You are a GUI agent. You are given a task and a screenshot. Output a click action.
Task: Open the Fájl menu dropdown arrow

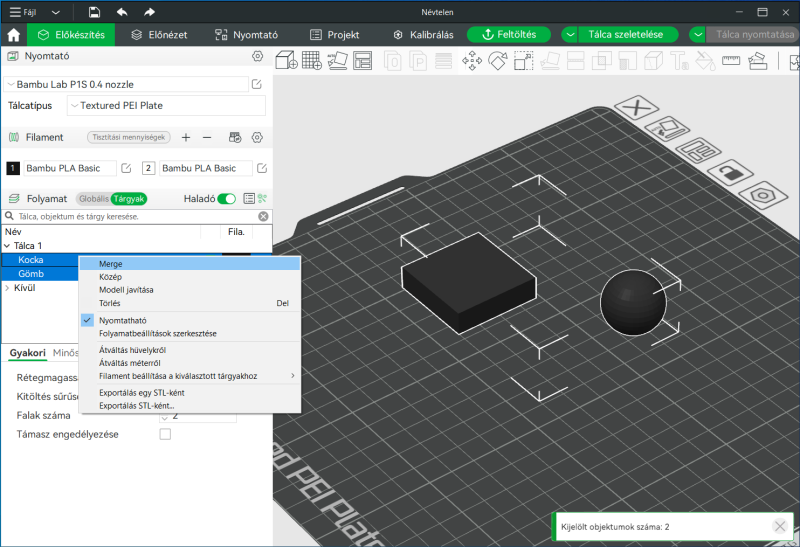[x=56, y=12]
